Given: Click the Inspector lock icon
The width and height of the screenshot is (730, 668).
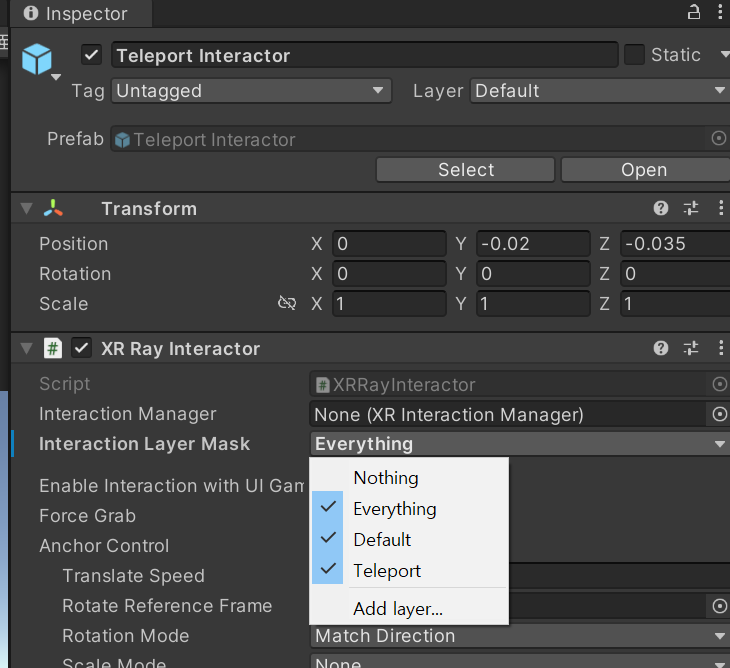Looking at the screenshot, I should [x=694, y=12].
